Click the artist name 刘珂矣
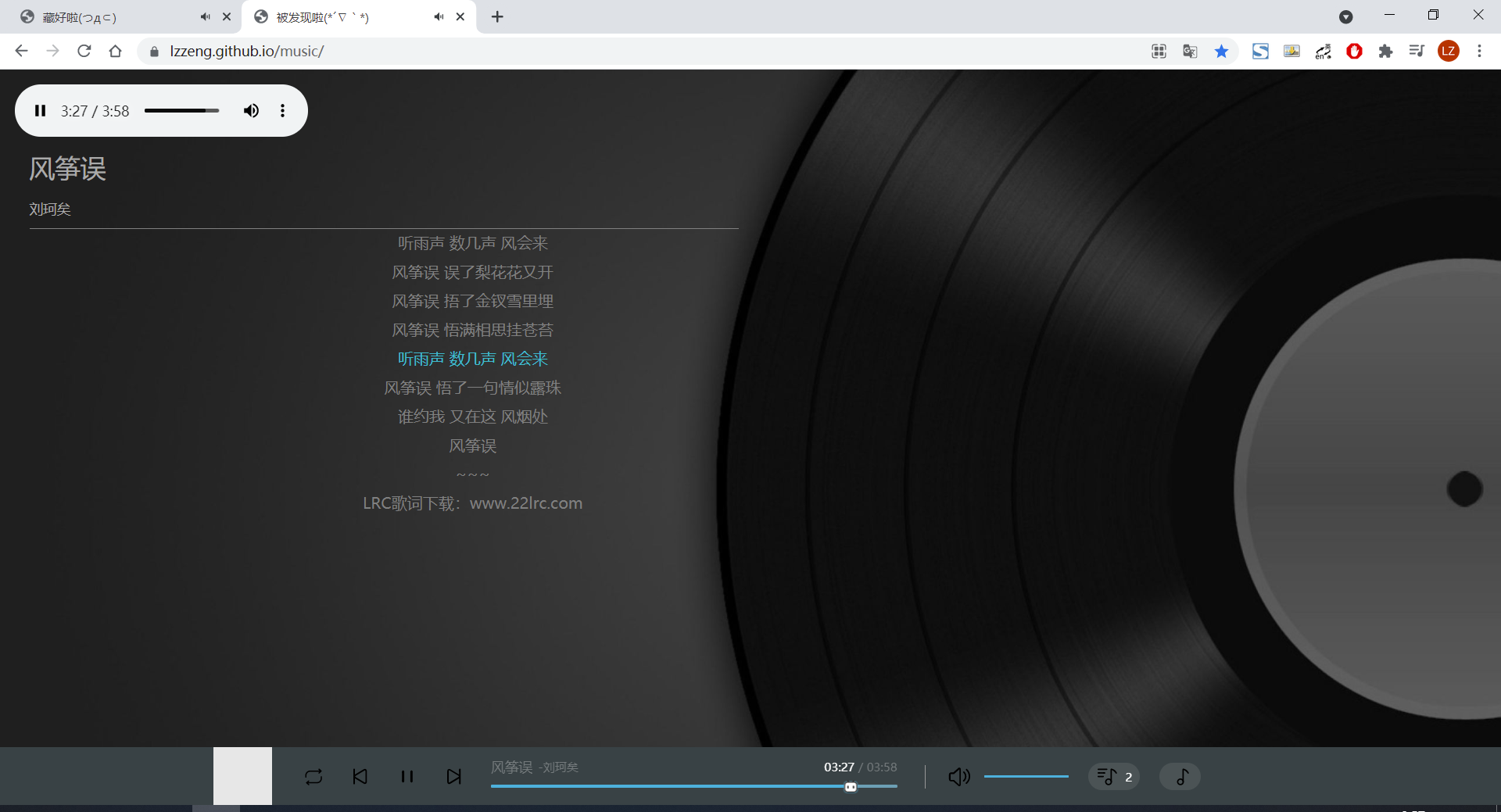Image resolution: width=1501 pixels, height=812 pixels. [x=50, y=209]
